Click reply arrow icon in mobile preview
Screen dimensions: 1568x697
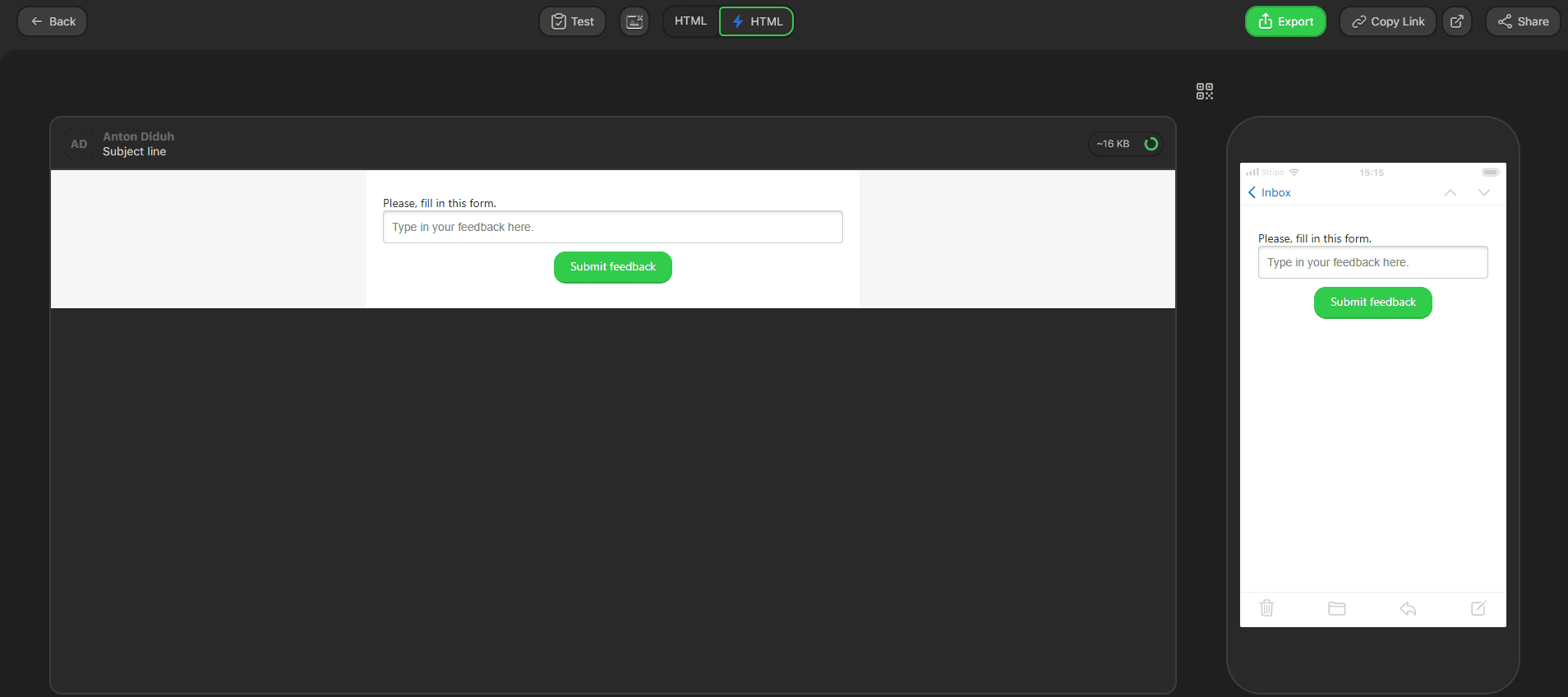(x=1408, y=608)
